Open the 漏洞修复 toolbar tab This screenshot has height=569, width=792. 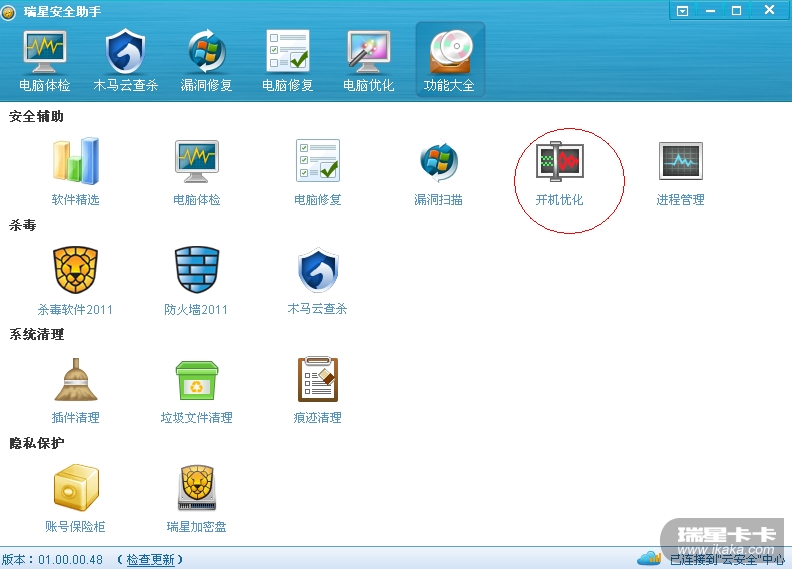207,61
